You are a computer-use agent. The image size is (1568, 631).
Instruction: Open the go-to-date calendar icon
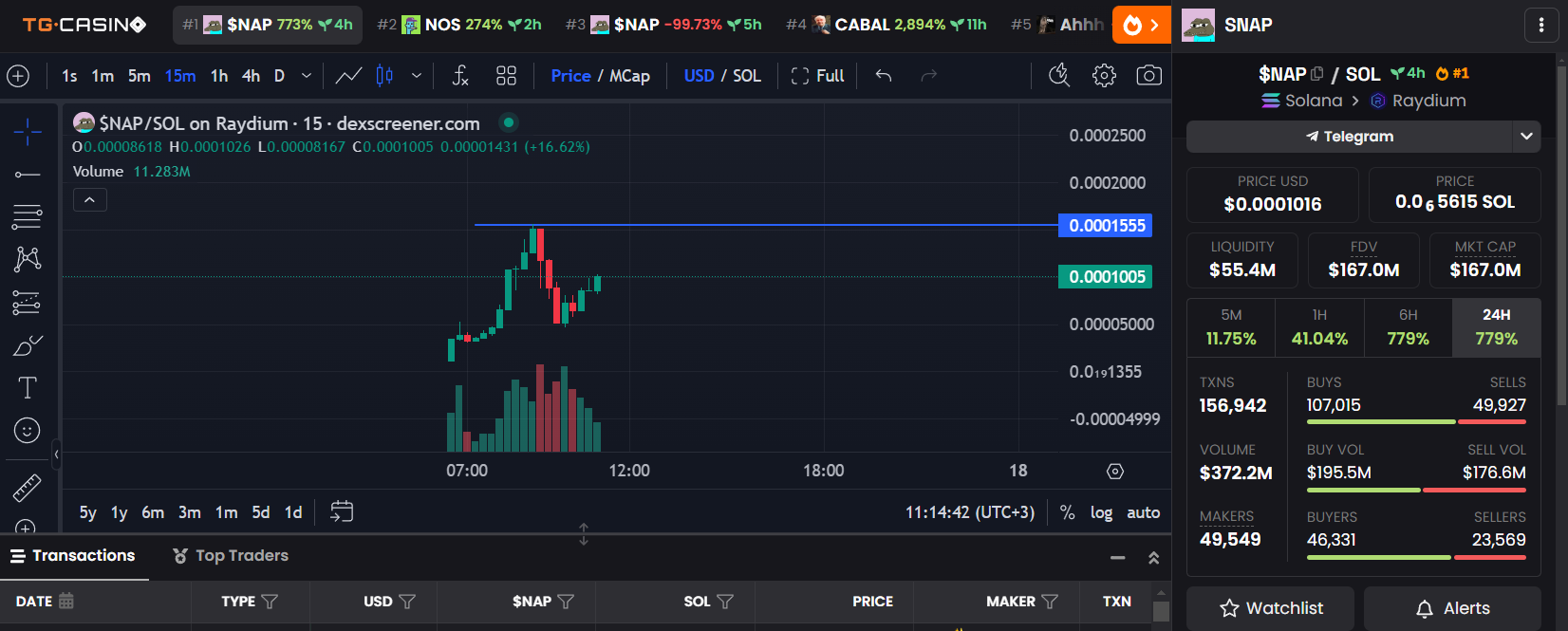coord(342,512)
